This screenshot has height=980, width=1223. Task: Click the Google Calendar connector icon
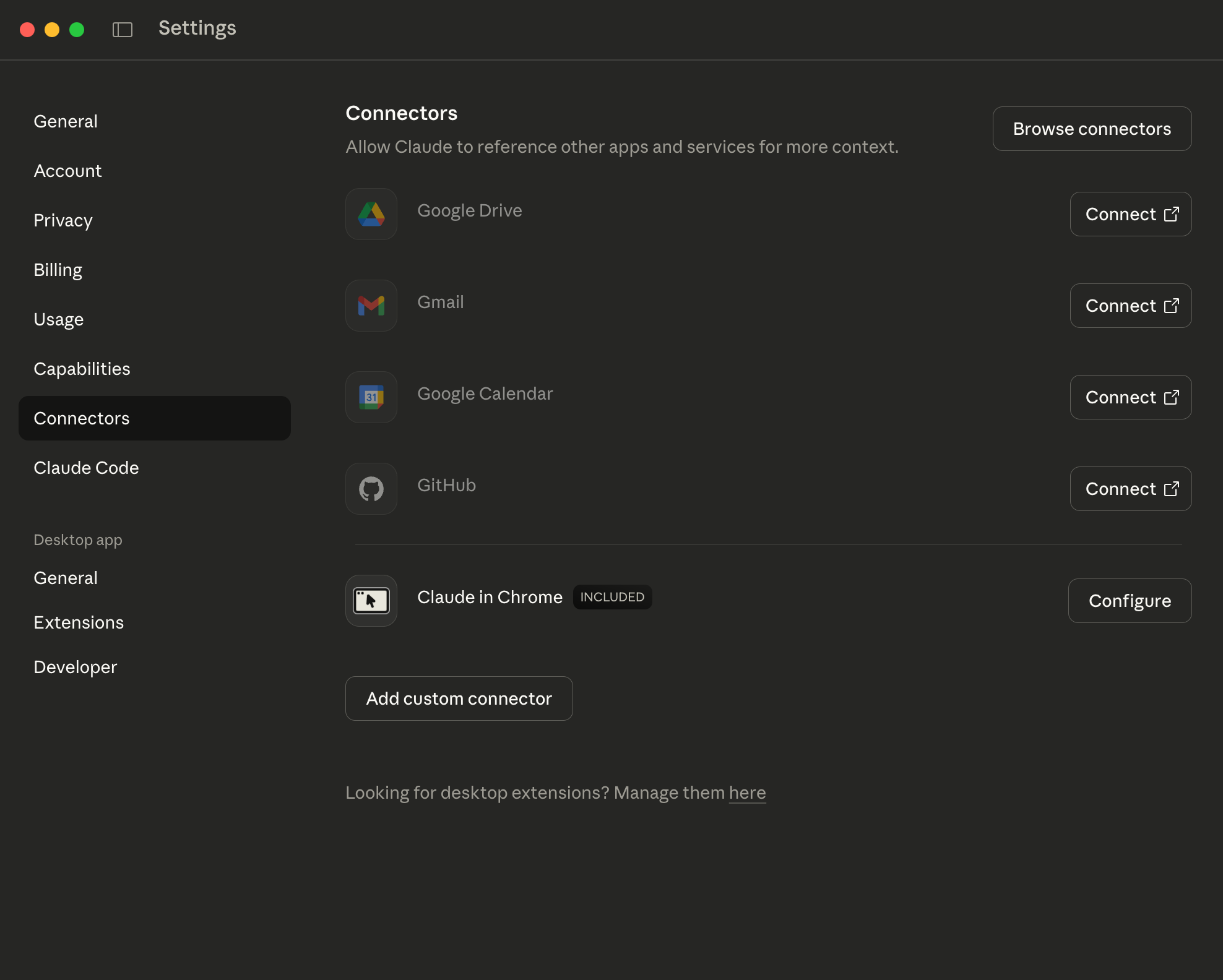pyautogui.click(x=371, y=397)
